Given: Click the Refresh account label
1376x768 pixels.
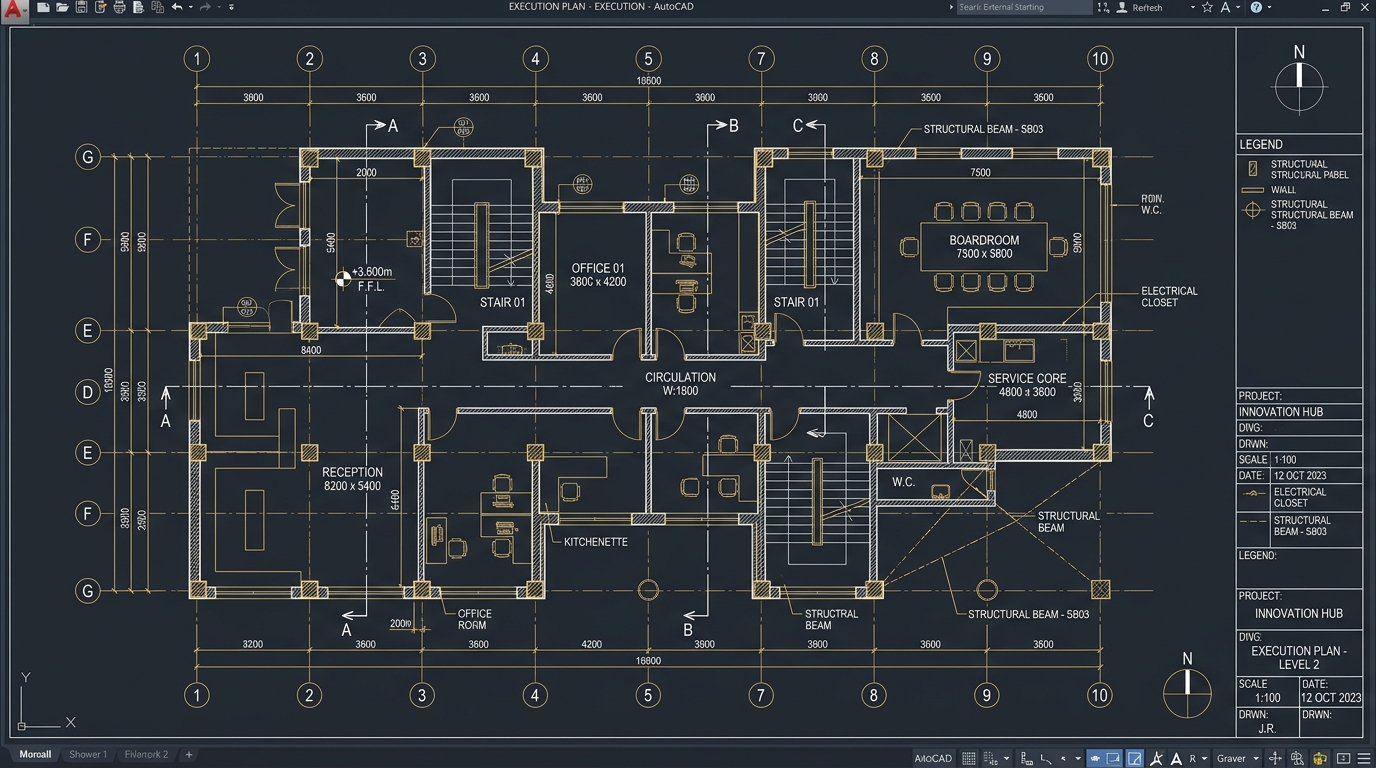Looking at the screenshot, I should coord(1147,7).
